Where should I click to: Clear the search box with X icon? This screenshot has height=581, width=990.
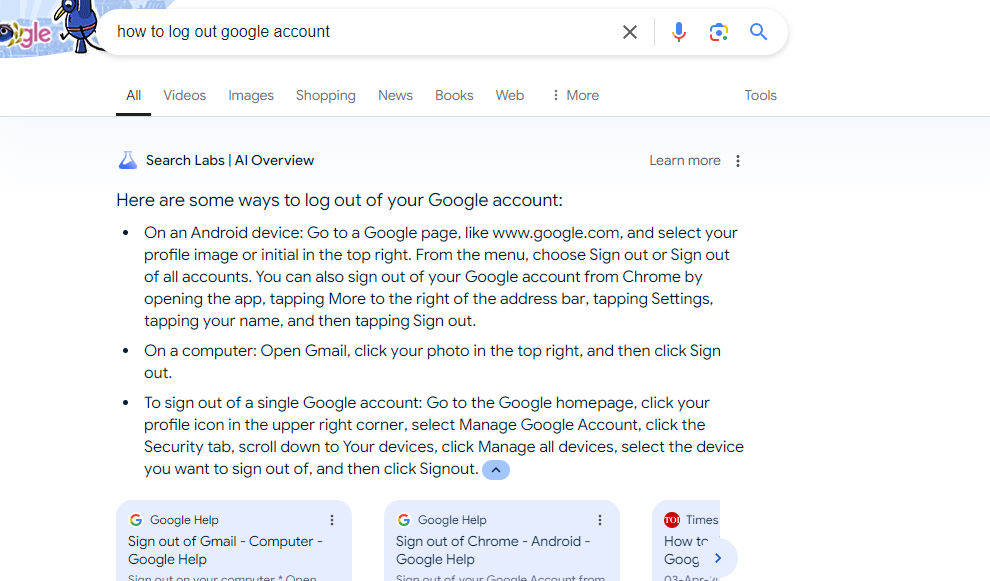click(629, 32)
